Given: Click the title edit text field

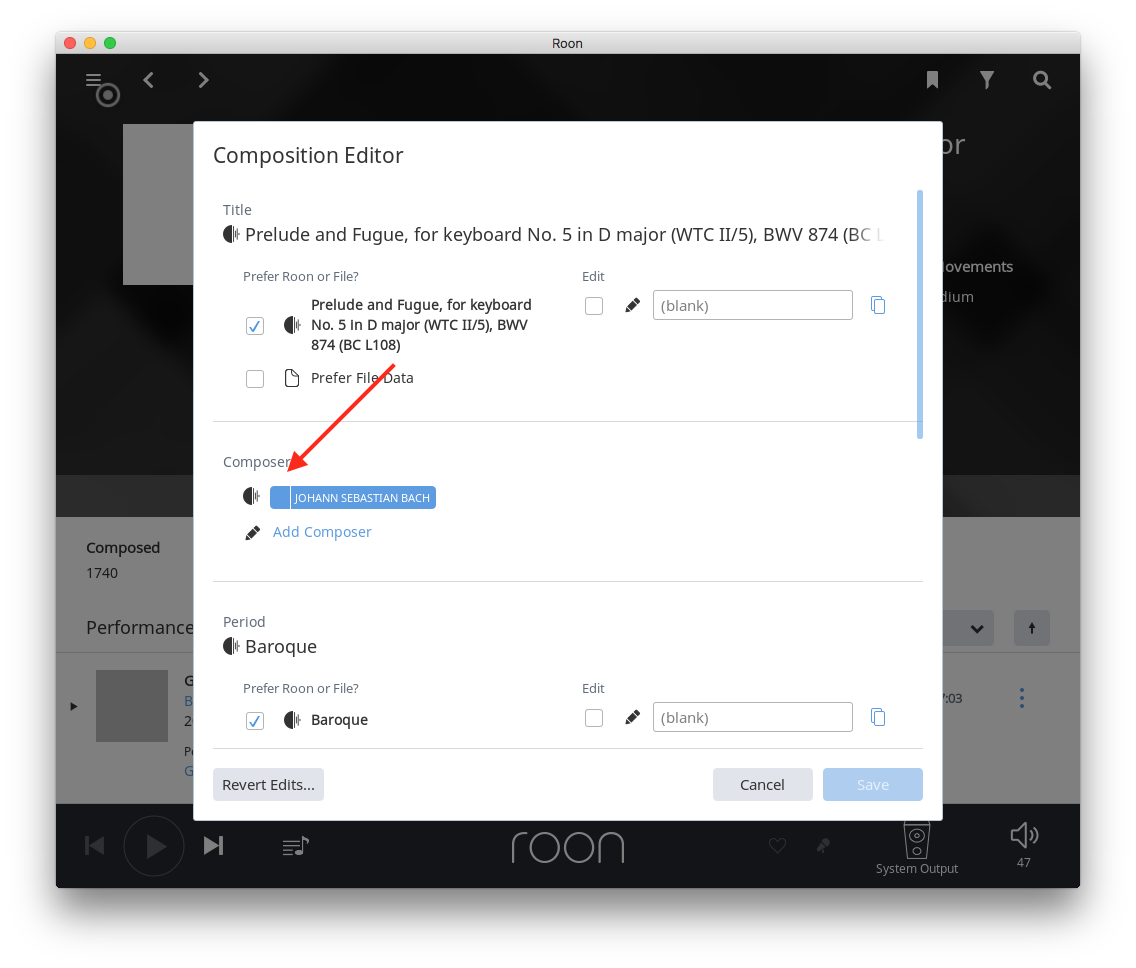Looking at the screenshot, I should 752,305.
